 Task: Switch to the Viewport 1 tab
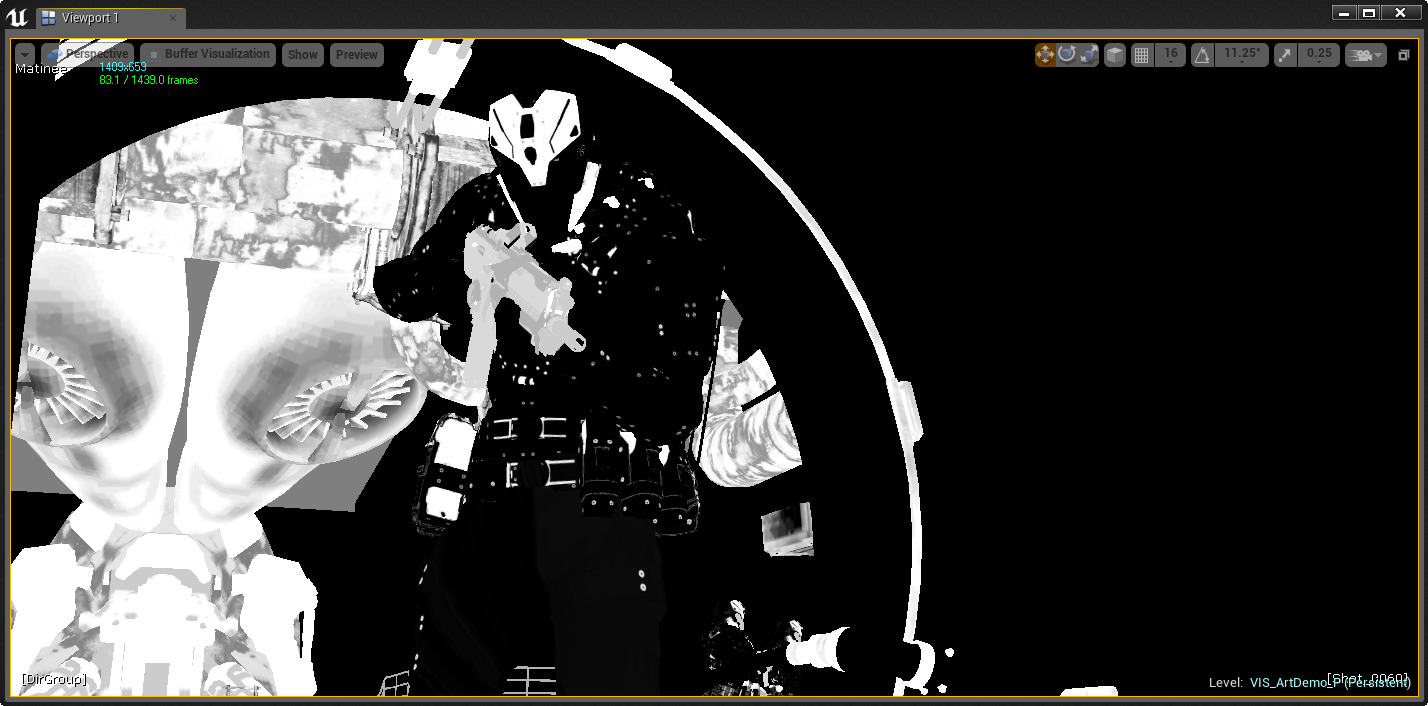tap(90, 18)
